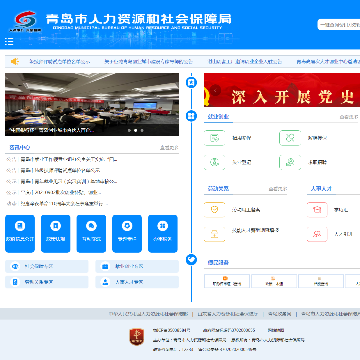Open the first news headline in the list

68,160
